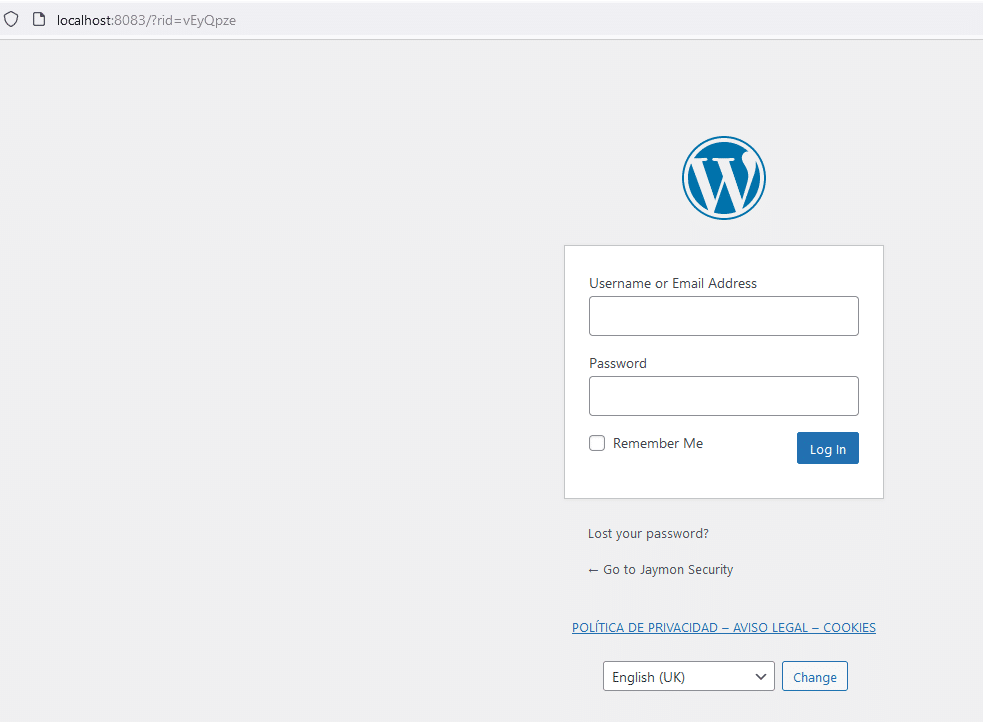The height and width of the screenshot is (722, 987).
Task: Click the shield tracking protection icon
Action: pos(11,20)
